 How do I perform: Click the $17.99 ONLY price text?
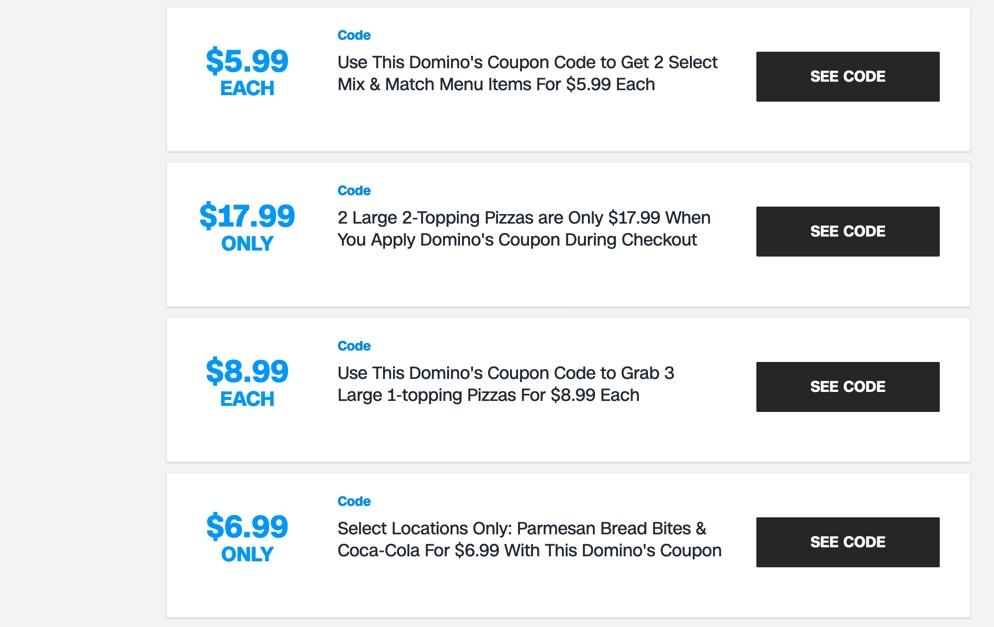click(x=247, y=227)
